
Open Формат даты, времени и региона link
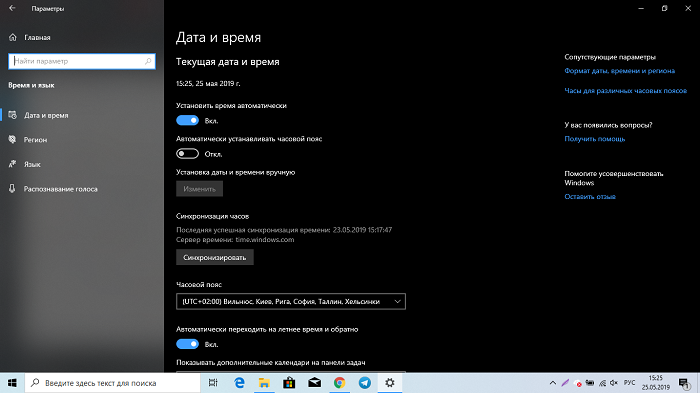coord(619,71)
